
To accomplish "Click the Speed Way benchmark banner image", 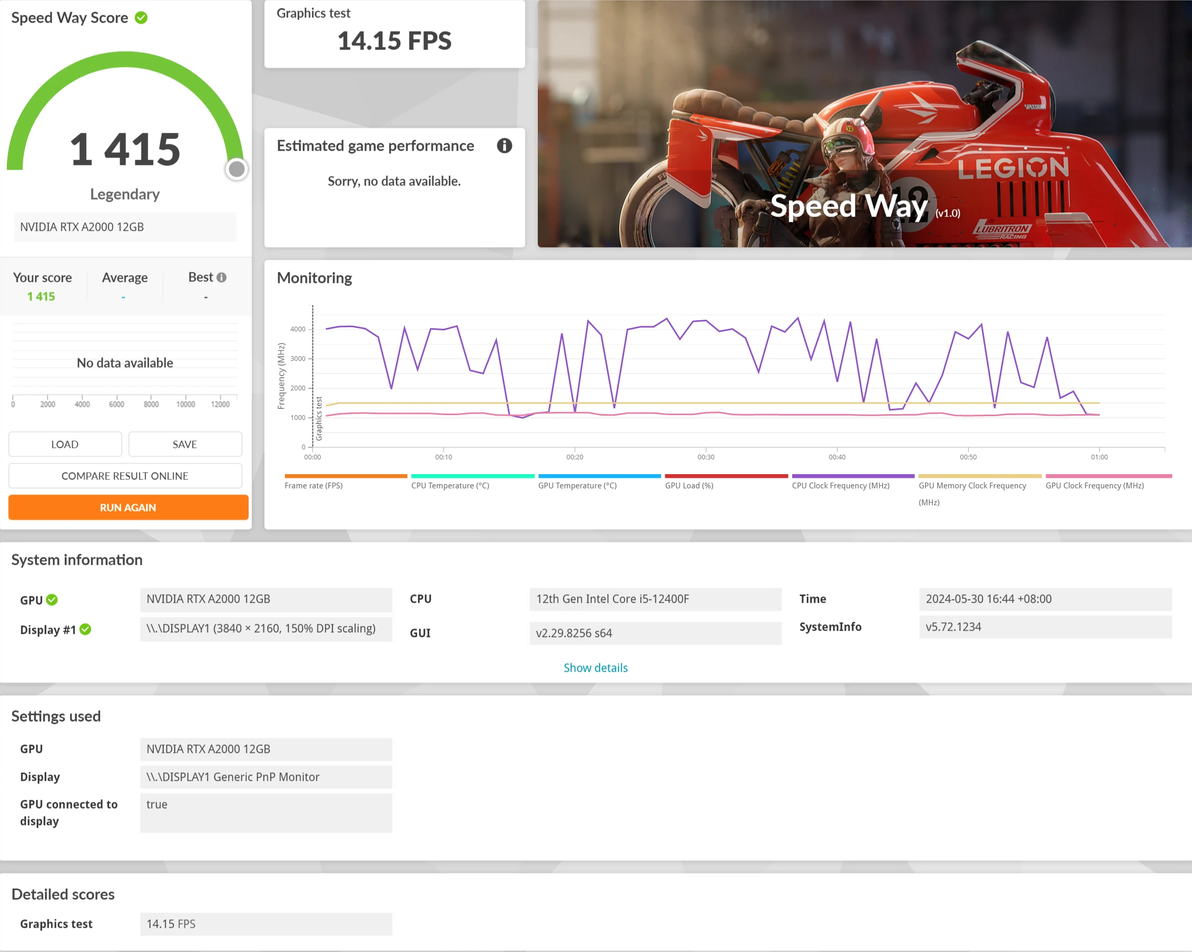I will tap(864, 123).
